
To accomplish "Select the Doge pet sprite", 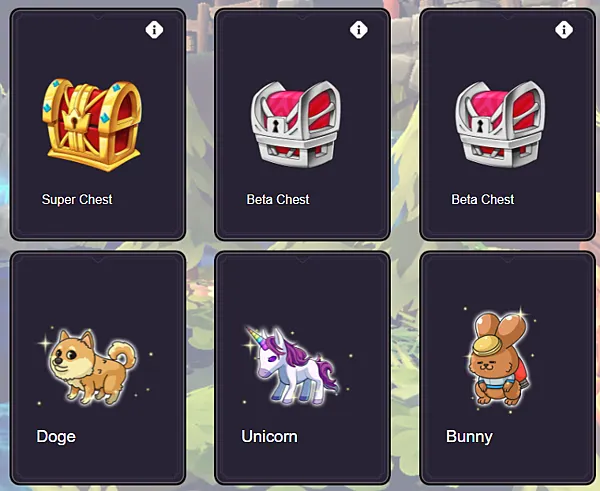I will point(93,367).
